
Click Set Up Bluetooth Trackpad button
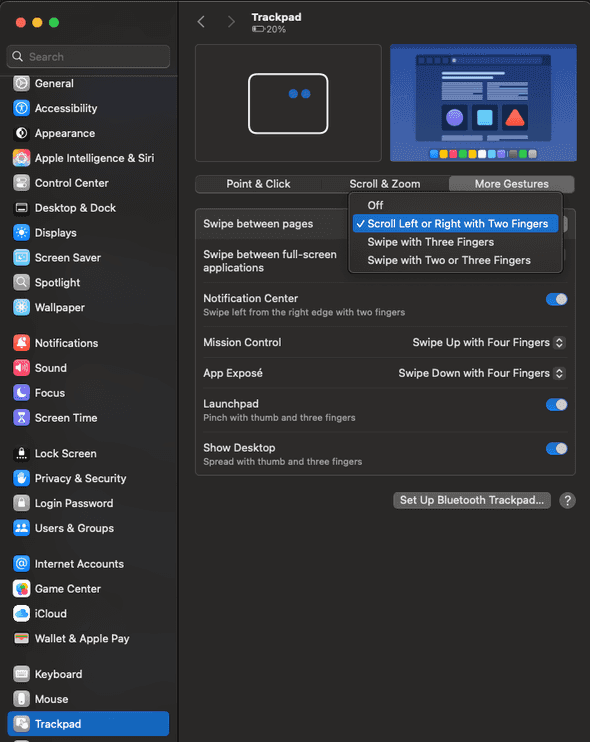click(472, 500)
